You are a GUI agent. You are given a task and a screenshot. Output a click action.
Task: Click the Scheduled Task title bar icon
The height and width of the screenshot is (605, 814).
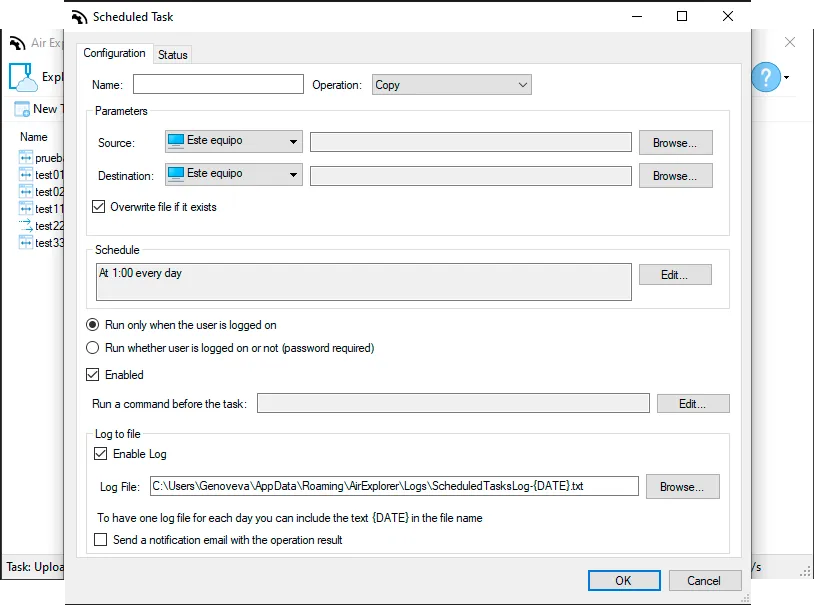click(x=79, y=17)
